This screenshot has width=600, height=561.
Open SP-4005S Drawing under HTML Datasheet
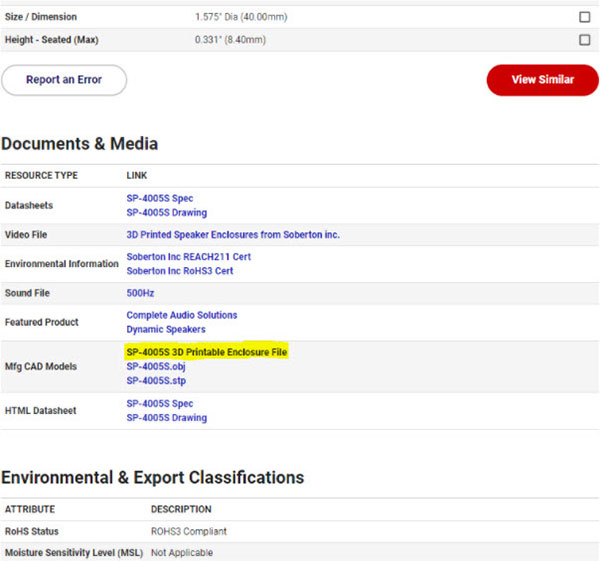coord(167,417)
